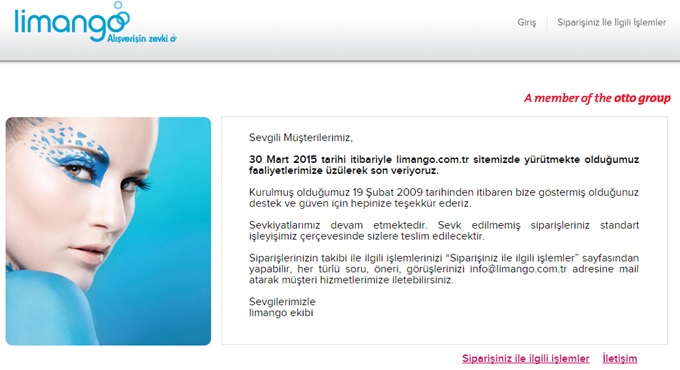Open Siparişiniz İle İlgili İşlemler in header
The height and width of the screenshot is (370, 680).
611,23
